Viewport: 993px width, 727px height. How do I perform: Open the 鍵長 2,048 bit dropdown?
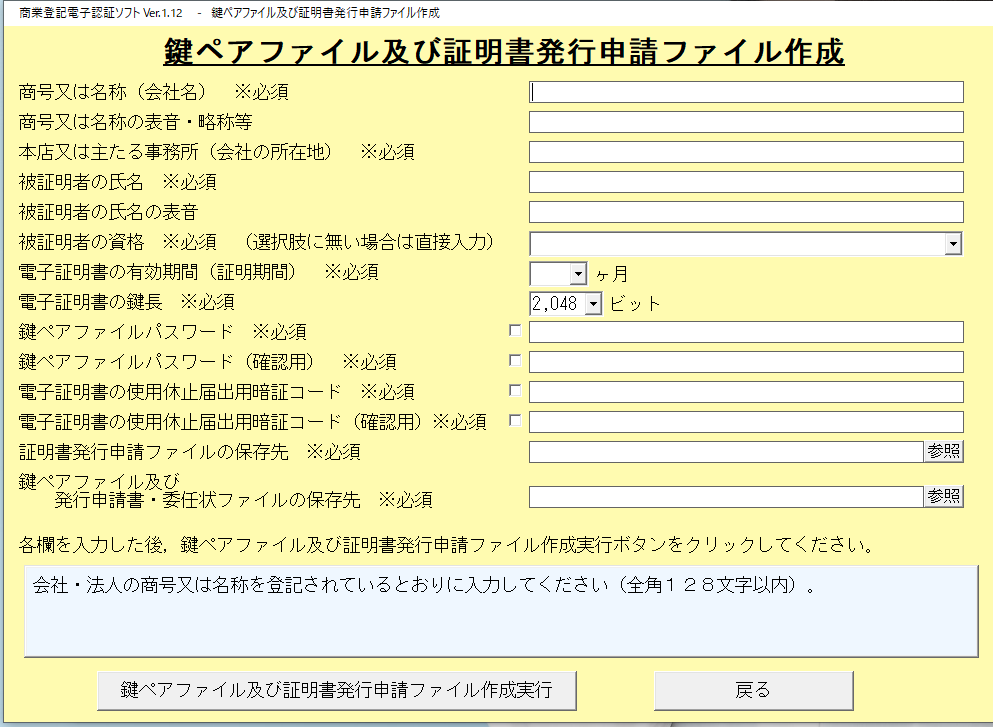(x=592, y=303)
